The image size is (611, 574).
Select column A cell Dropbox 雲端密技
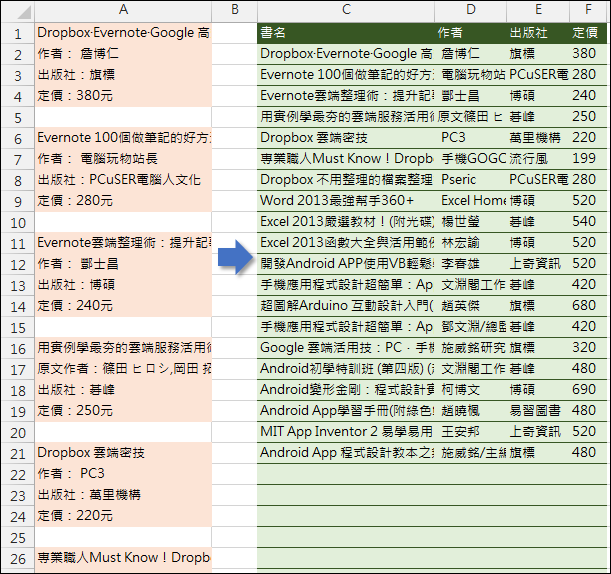123,453
